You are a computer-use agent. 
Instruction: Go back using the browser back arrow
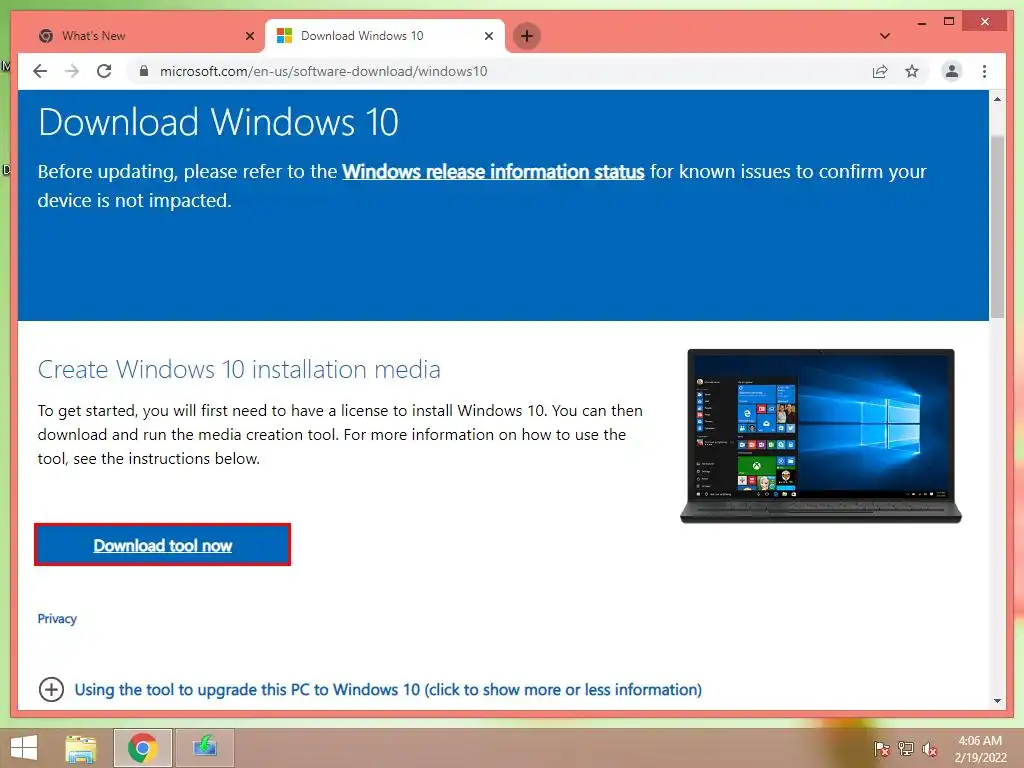[x=40, y=71]
